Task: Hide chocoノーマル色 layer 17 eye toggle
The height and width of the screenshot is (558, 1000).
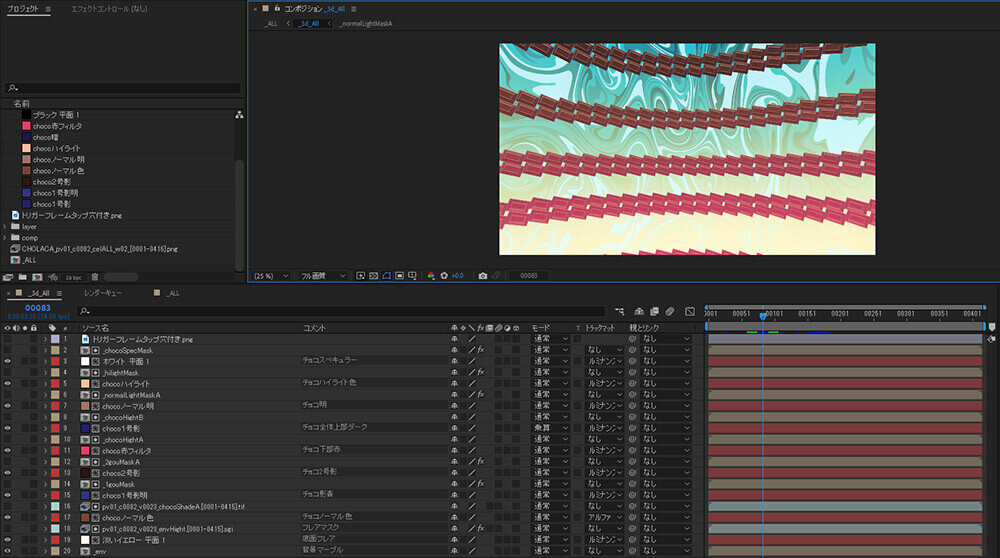Action: pyautogui.click(x=7, y=517)
